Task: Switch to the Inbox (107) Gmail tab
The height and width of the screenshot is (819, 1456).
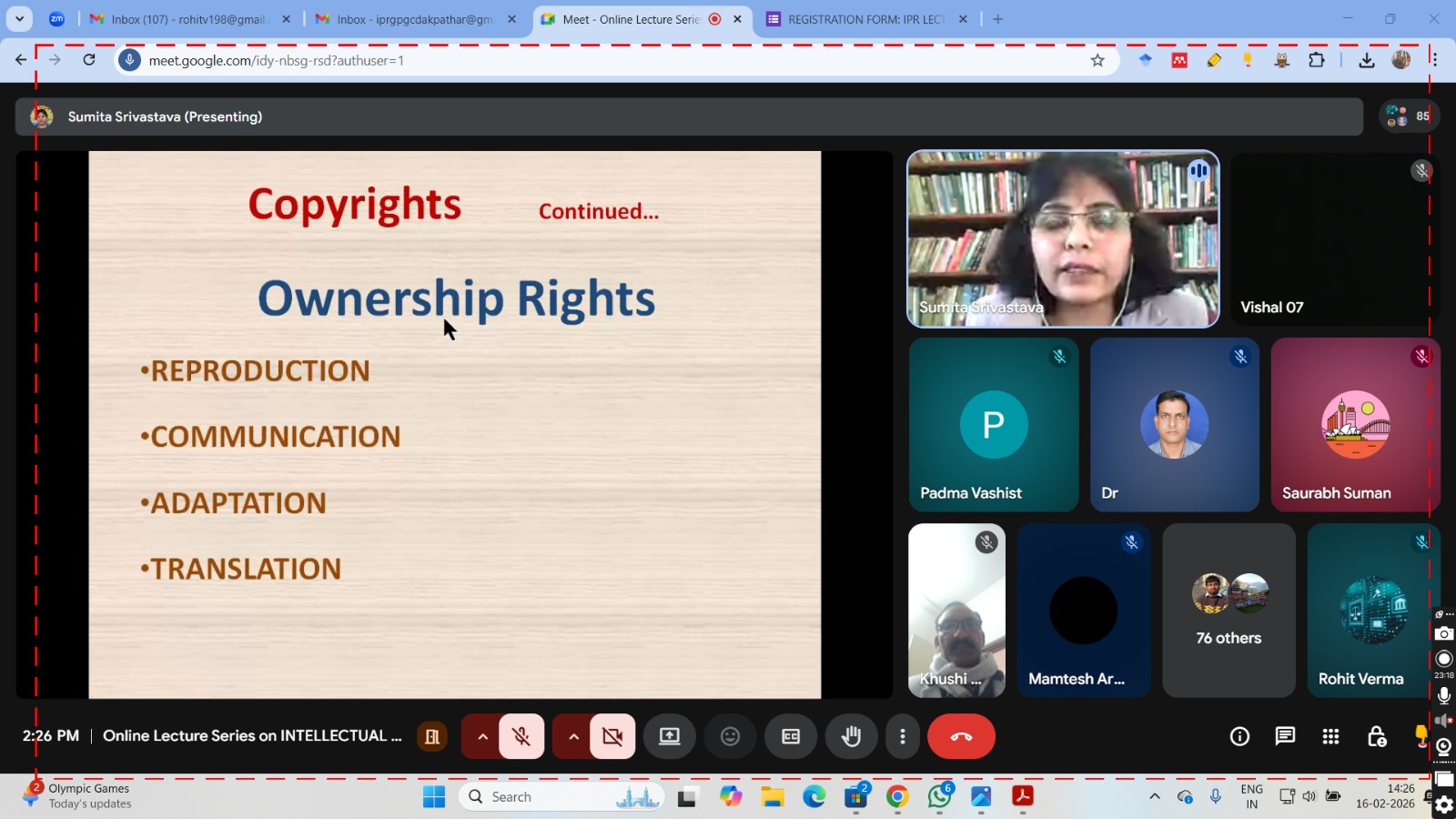Action: pos(188,19)
